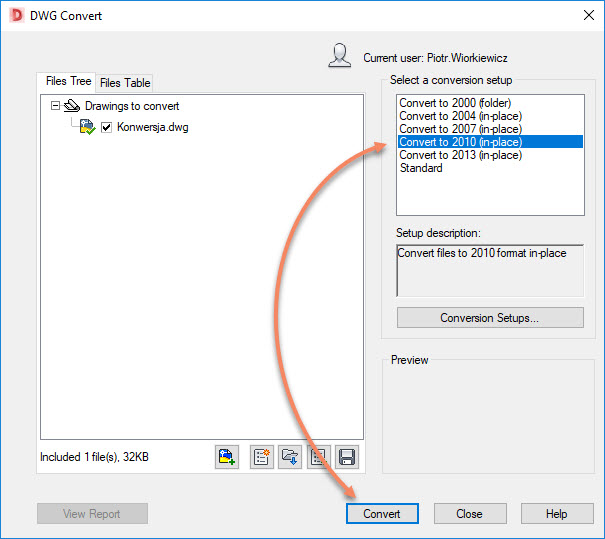Image resolution: width=605 pixels, height=539 pixels.
Task: Click the Add File icon button
Action: click(x=227, y=457)
